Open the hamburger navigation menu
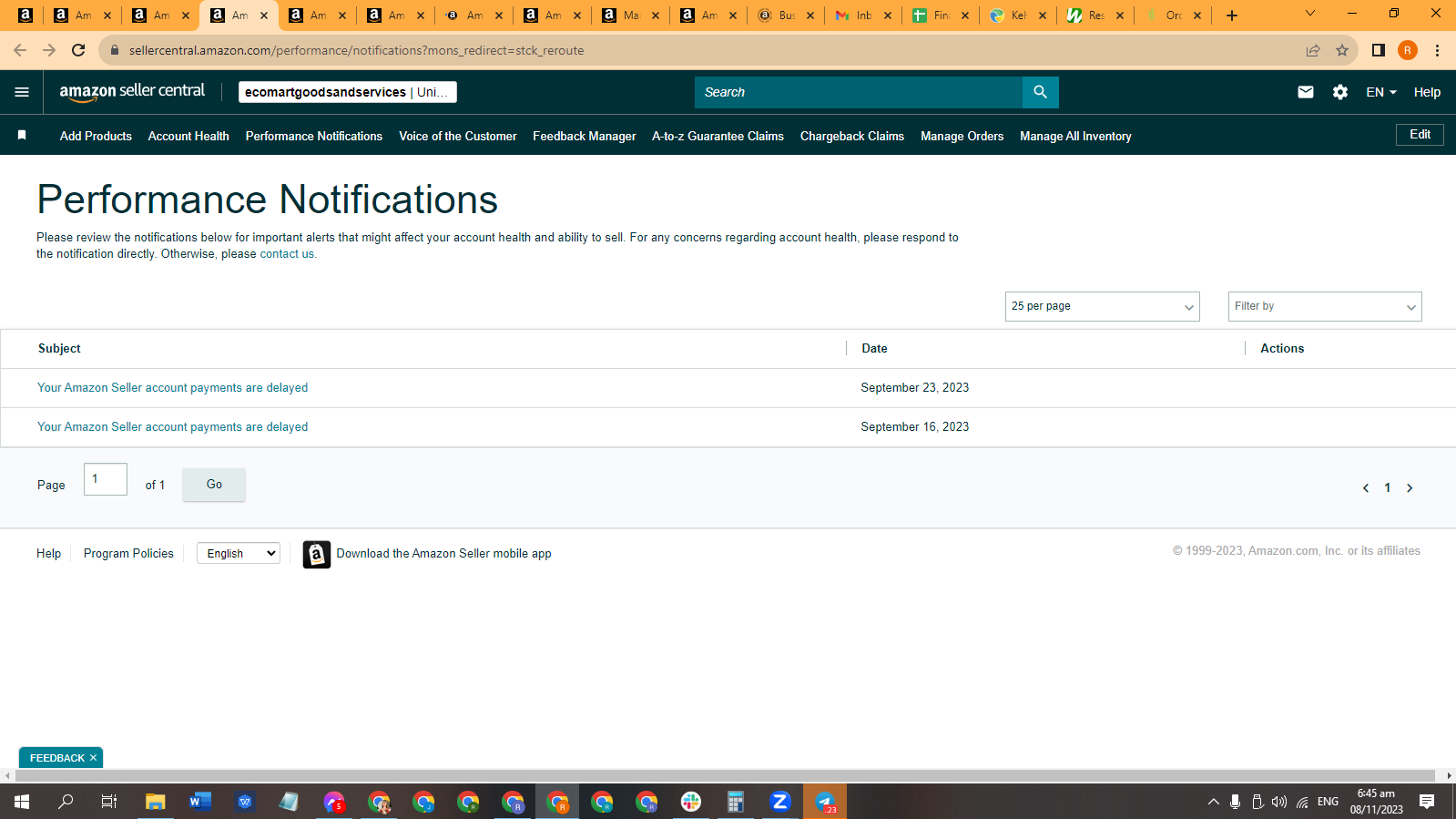The width and height of the screenshot is (1456, 819). pos(22,92)
